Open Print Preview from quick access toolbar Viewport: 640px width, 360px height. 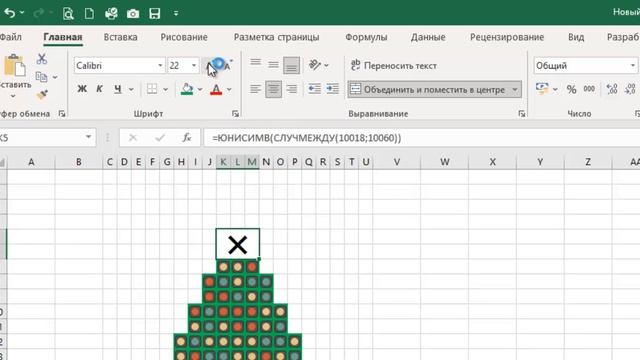click(68, 13)
